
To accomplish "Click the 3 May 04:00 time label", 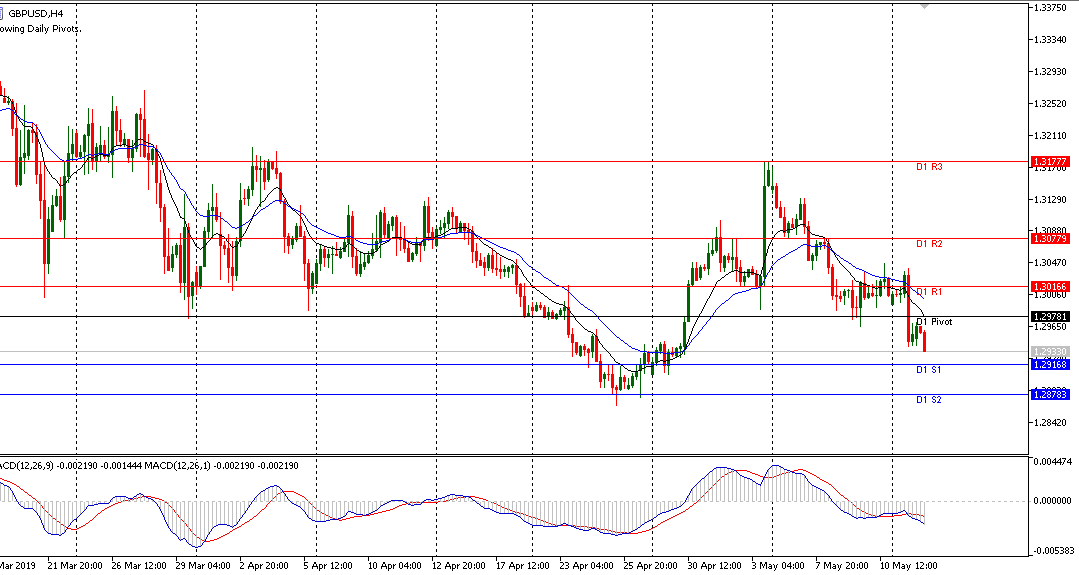I will click(x=778, y=565).
